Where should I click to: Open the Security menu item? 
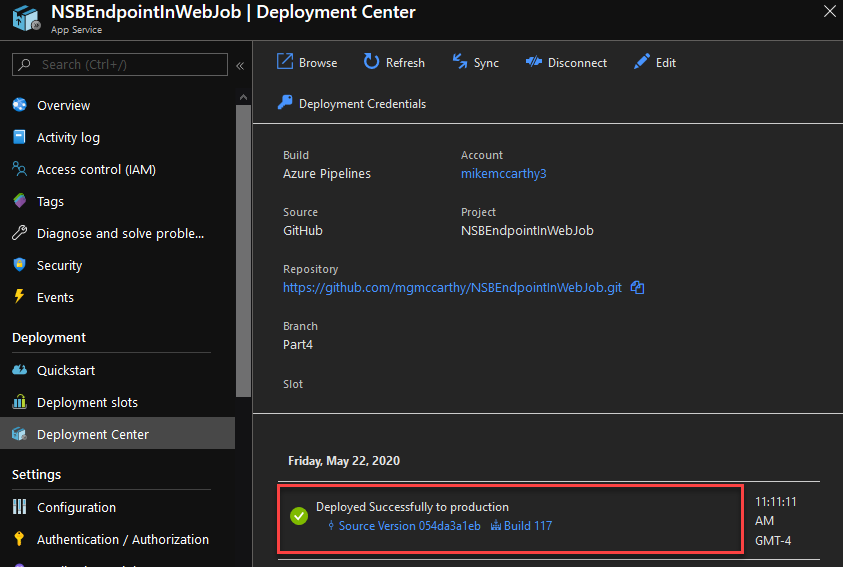60,265
